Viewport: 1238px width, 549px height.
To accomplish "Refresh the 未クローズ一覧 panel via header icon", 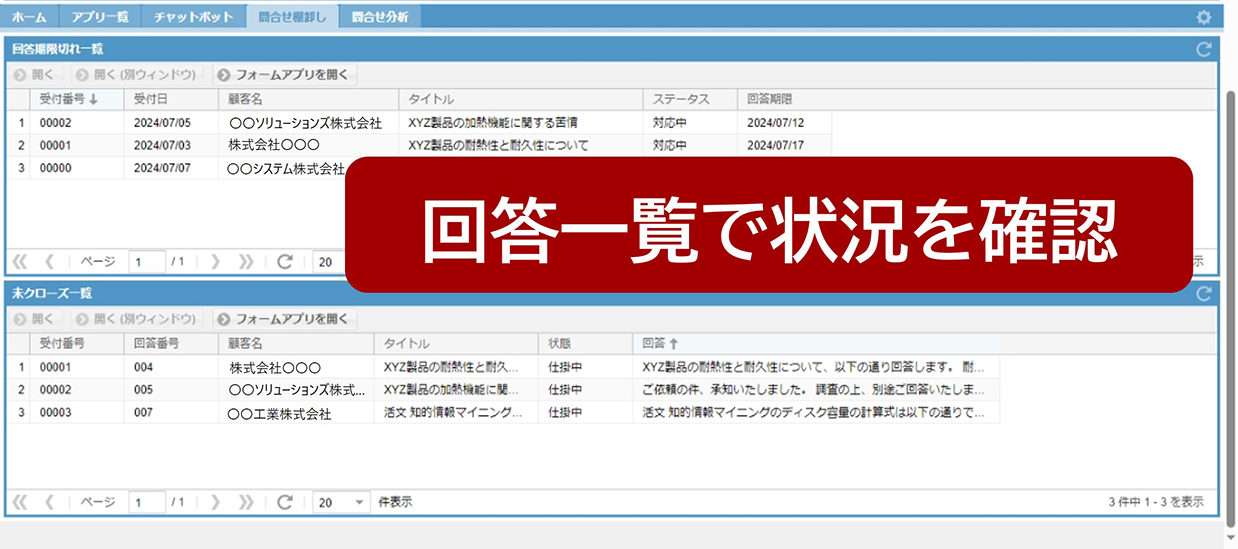I will 1204,293.
